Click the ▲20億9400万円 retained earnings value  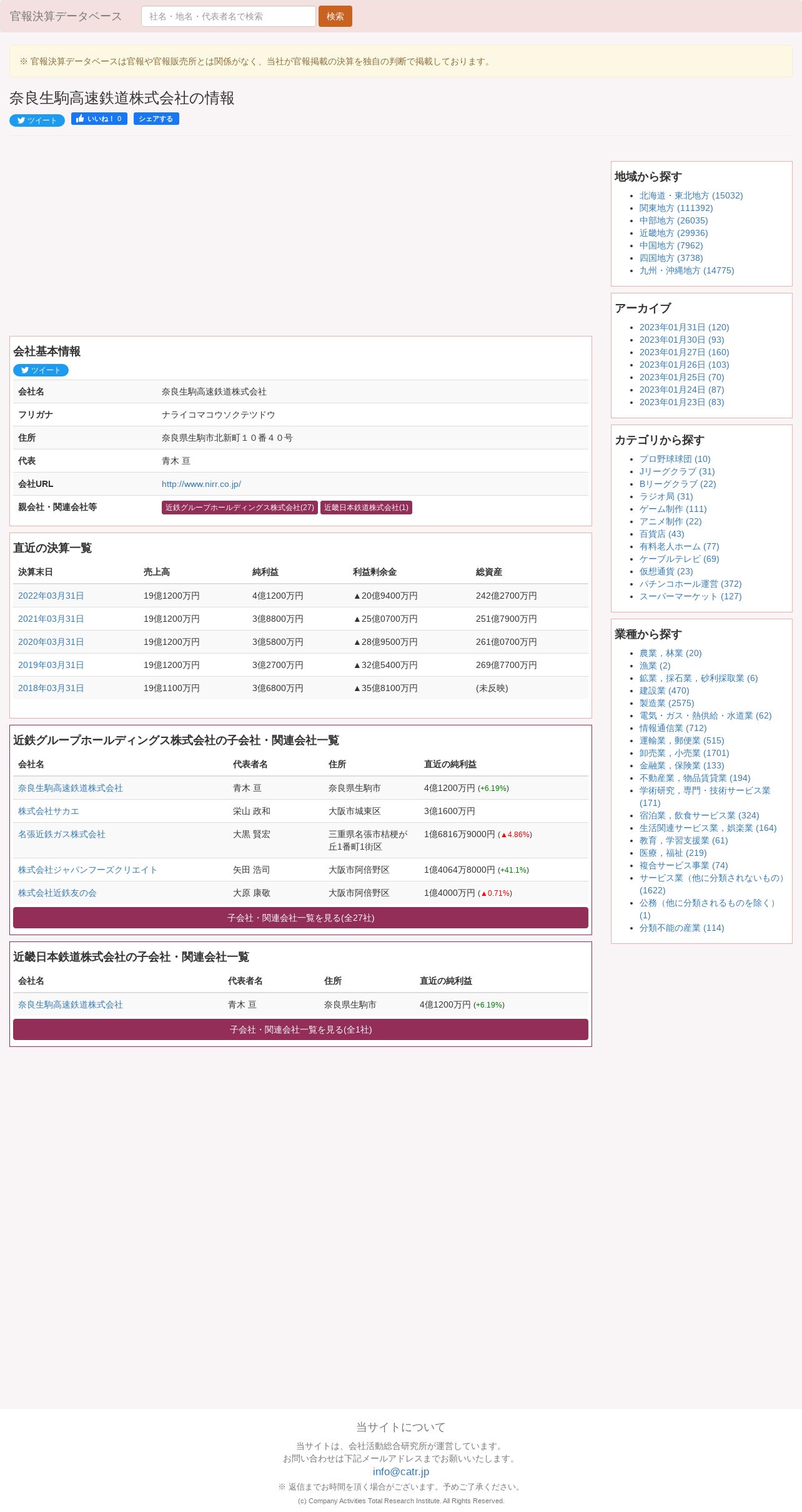[x=385, y=596]
